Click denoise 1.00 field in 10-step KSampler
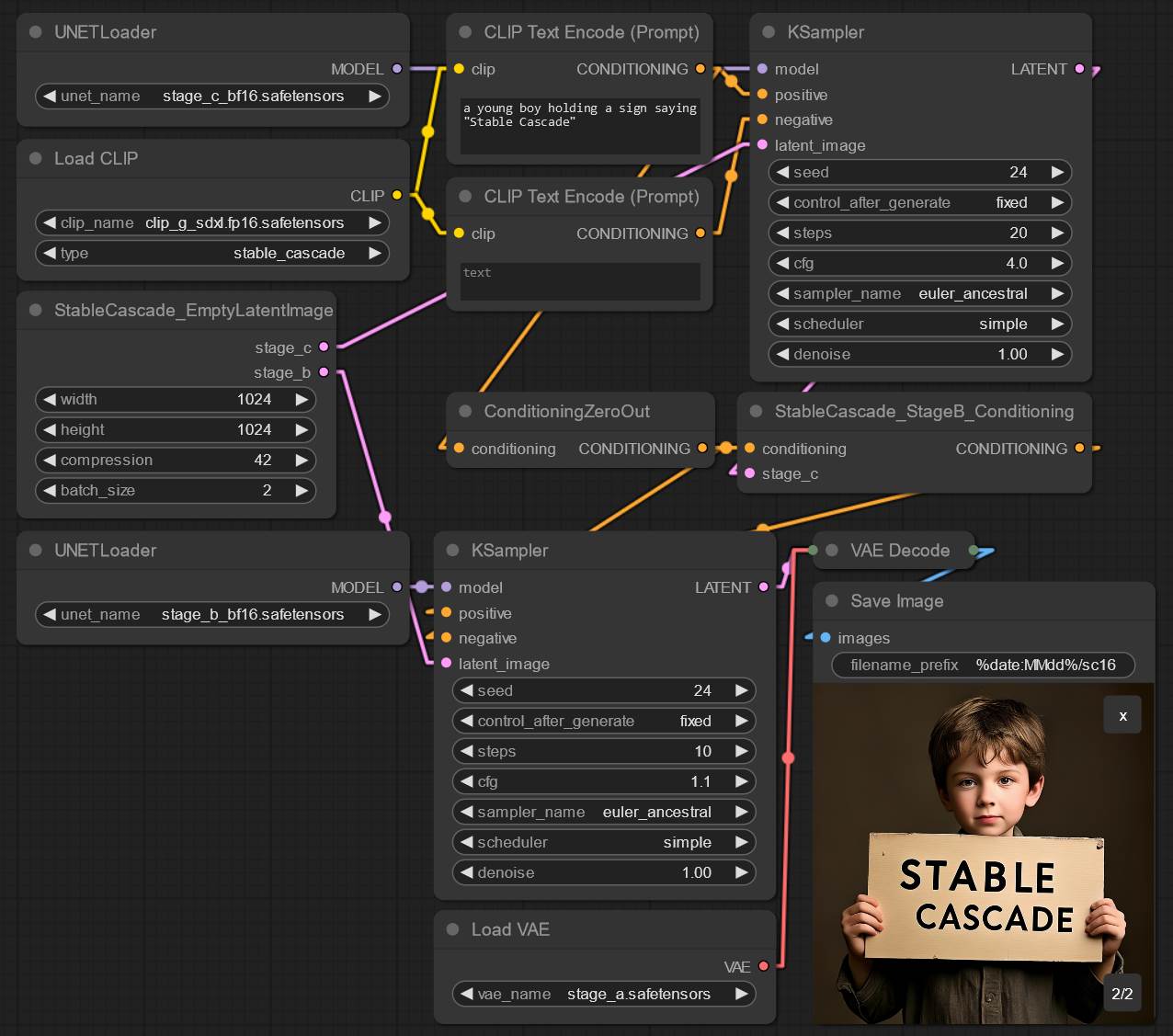The width and height of the screenshot is (1173, 1036). point(604,872)
